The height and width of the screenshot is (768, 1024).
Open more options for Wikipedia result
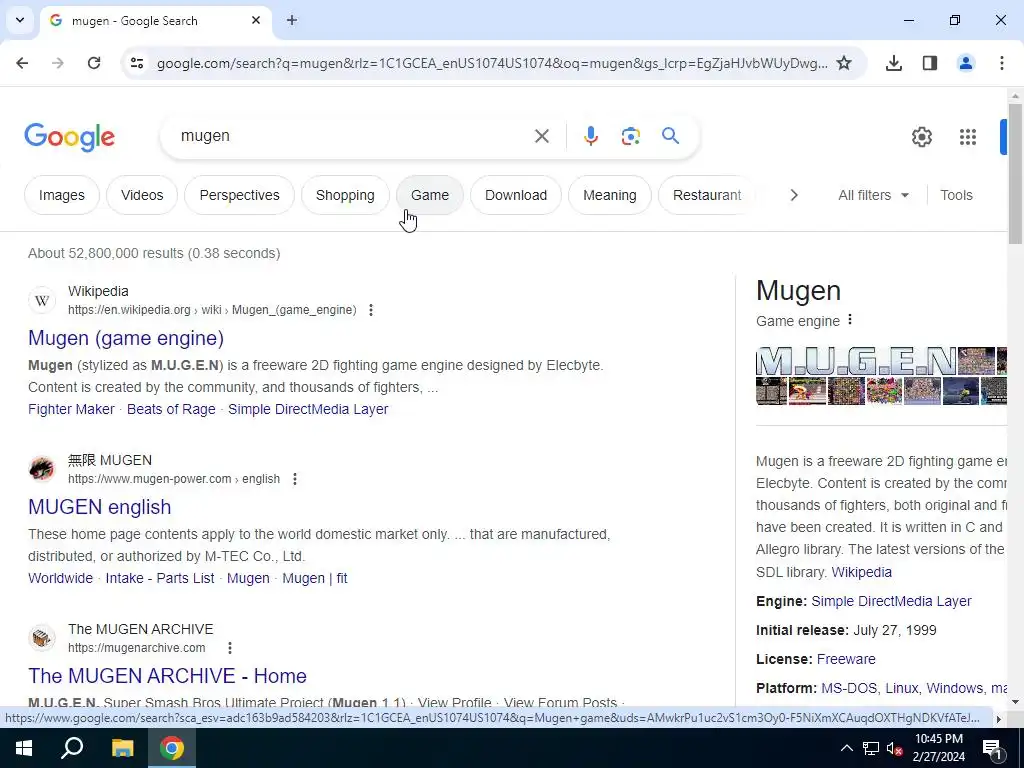pyautogui.click(x=371, y=310)
